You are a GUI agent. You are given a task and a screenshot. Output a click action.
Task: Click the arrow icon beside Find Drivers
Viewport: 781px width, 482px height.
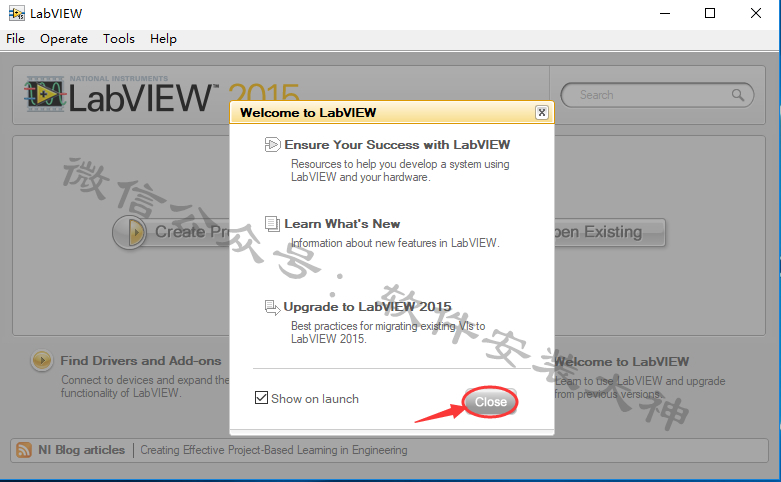click(x=42, y=360)
